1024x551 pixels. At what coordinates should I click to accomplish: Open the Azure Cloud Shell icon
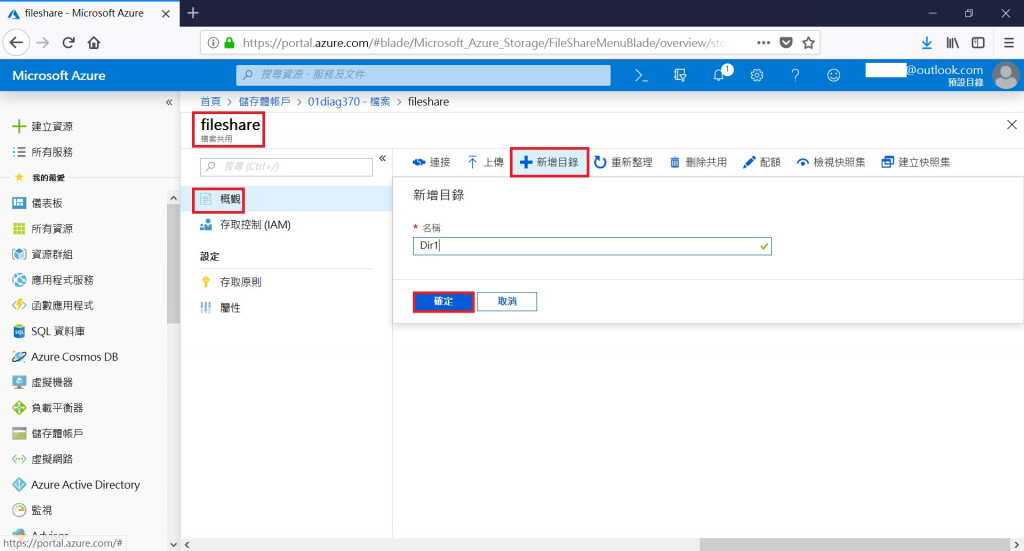point(641,76)
